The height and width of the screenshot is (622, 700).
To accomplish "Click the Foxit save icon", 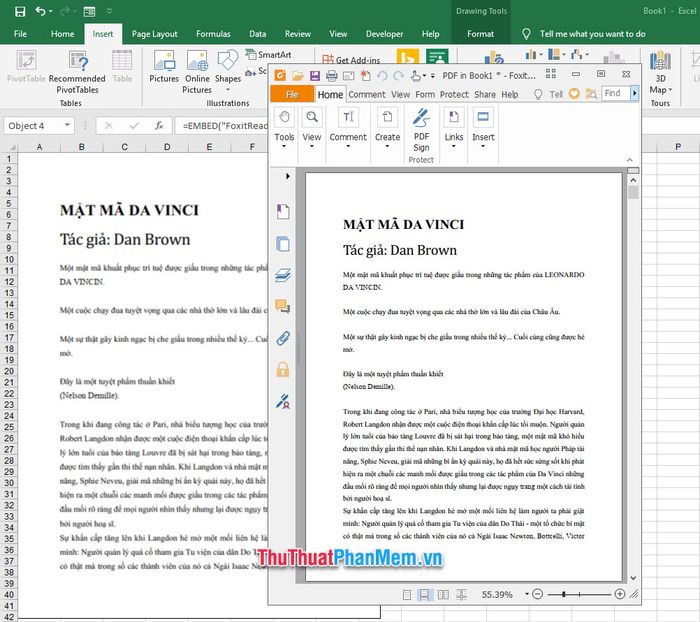I will click(x=315, y=76).
